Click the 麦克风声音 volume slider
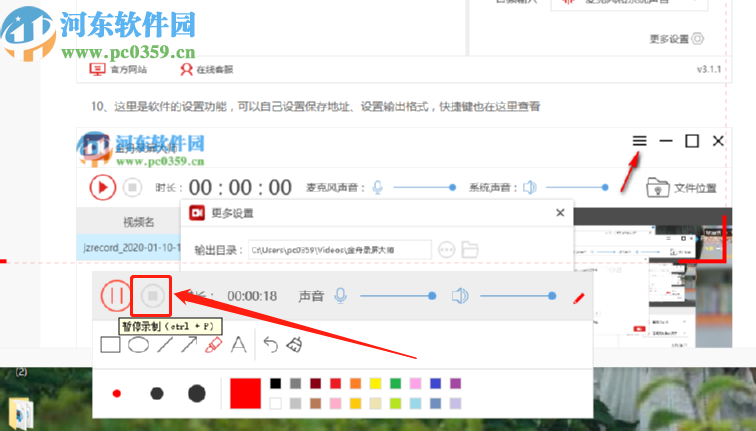This screenshot has width=756, height=431. pos(424,188)
